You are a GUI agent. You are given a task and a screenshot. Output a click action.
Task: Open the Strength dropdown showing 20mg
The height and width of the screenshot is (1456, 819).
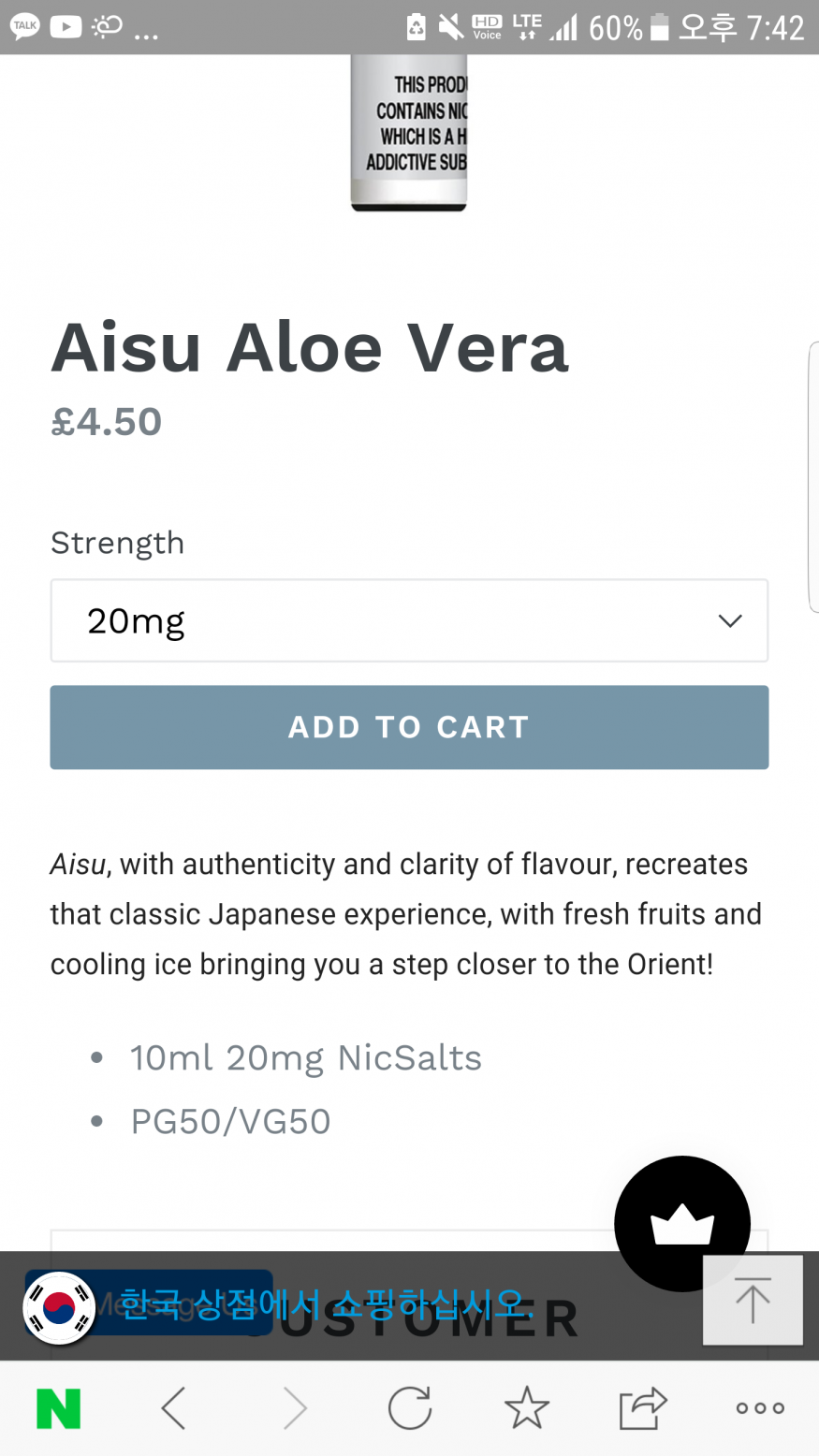pos(409,620)
